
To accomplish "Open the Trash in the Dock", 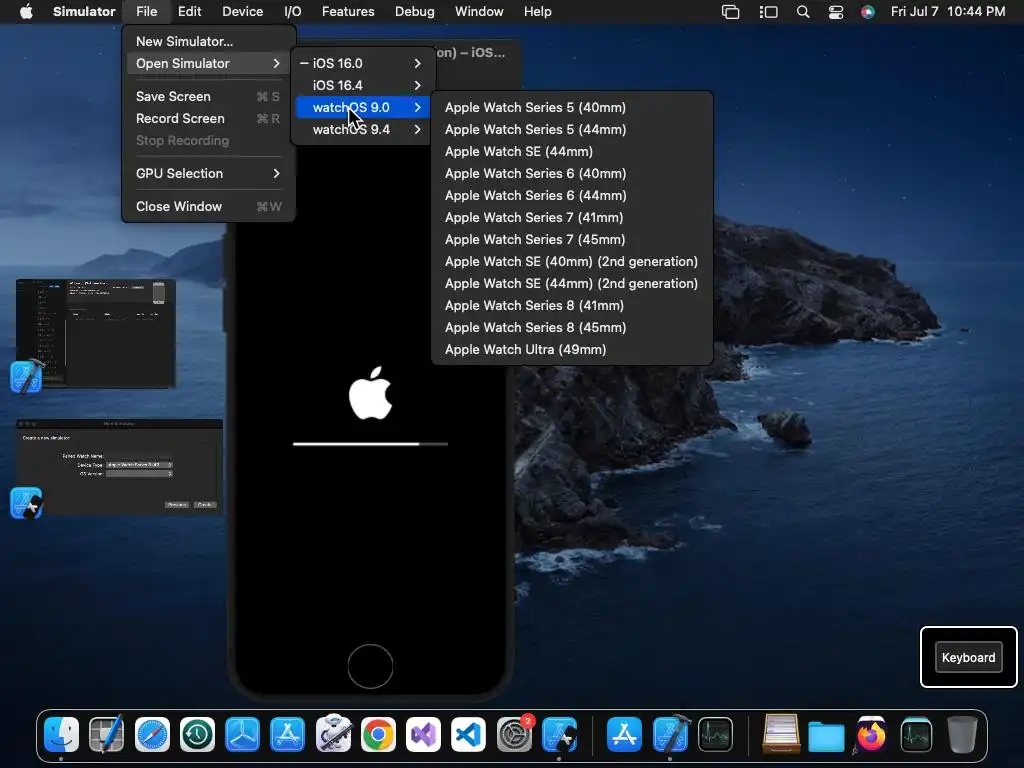I will 962,735.
